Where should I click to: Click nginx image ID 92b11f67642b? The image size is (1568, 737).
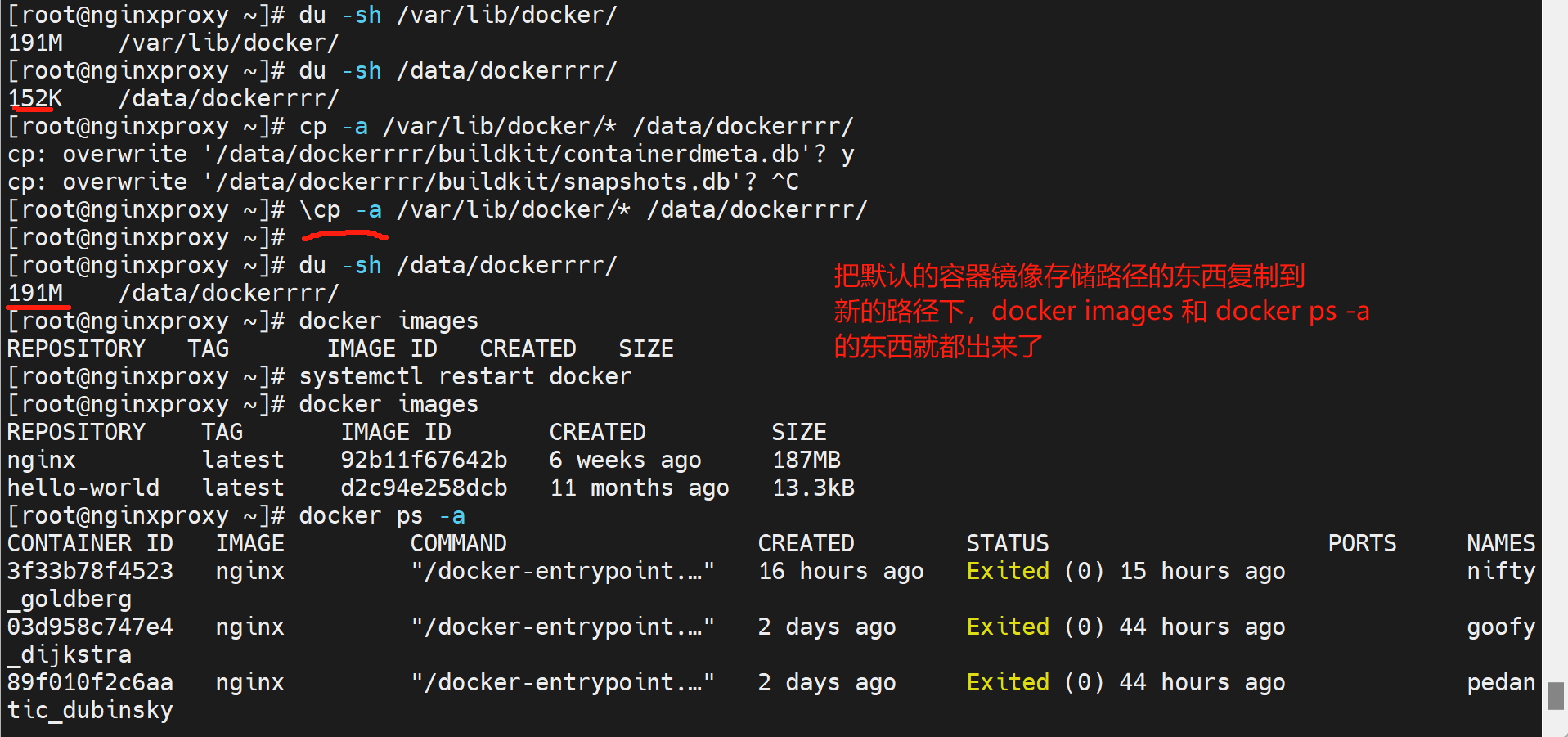(424, 460)
